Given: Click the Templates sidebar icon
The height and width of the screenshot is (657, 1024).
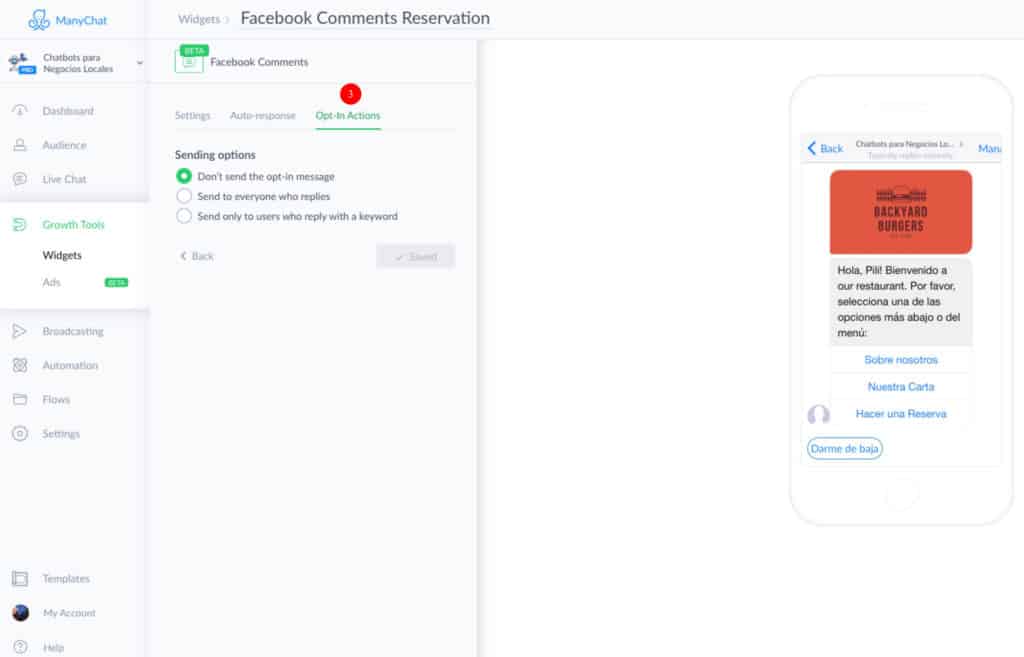Looking at the screenshot, I should [x=20, y=579].
